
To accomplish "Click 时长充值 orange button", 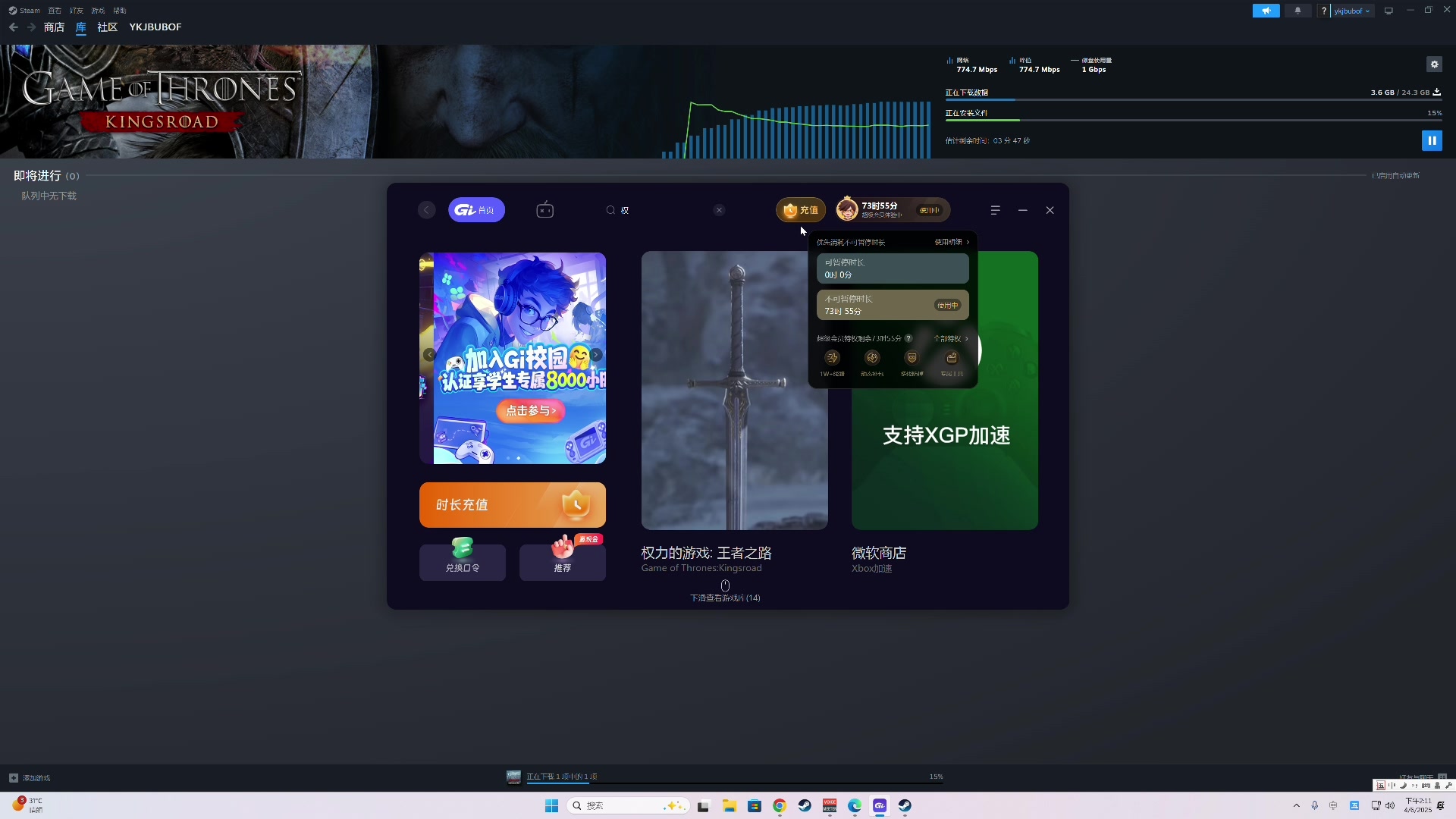I will click(x=513, y=505).
